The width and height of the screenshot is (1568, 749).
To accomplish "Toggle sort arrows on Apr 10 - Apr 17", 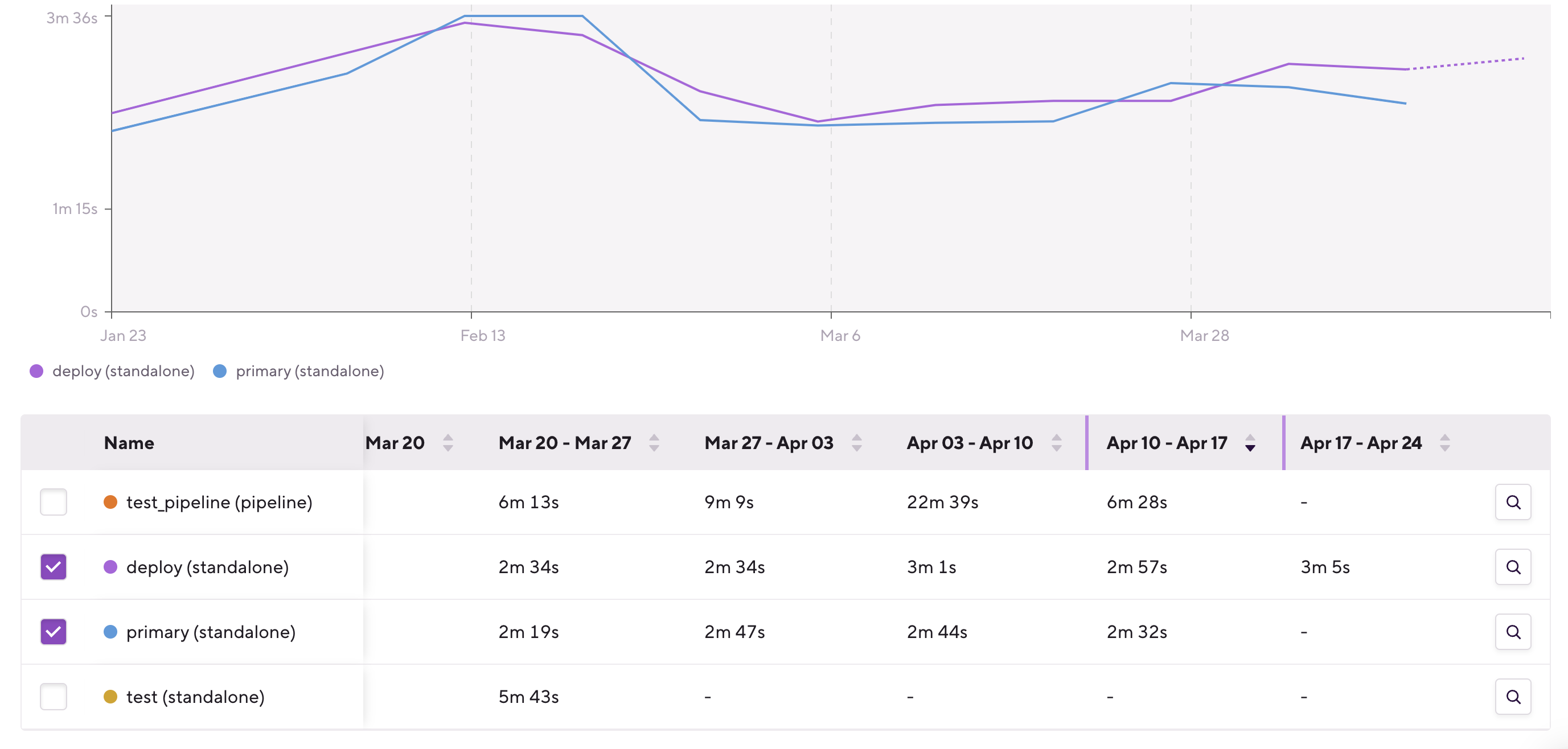I will tap(1250, 443).
